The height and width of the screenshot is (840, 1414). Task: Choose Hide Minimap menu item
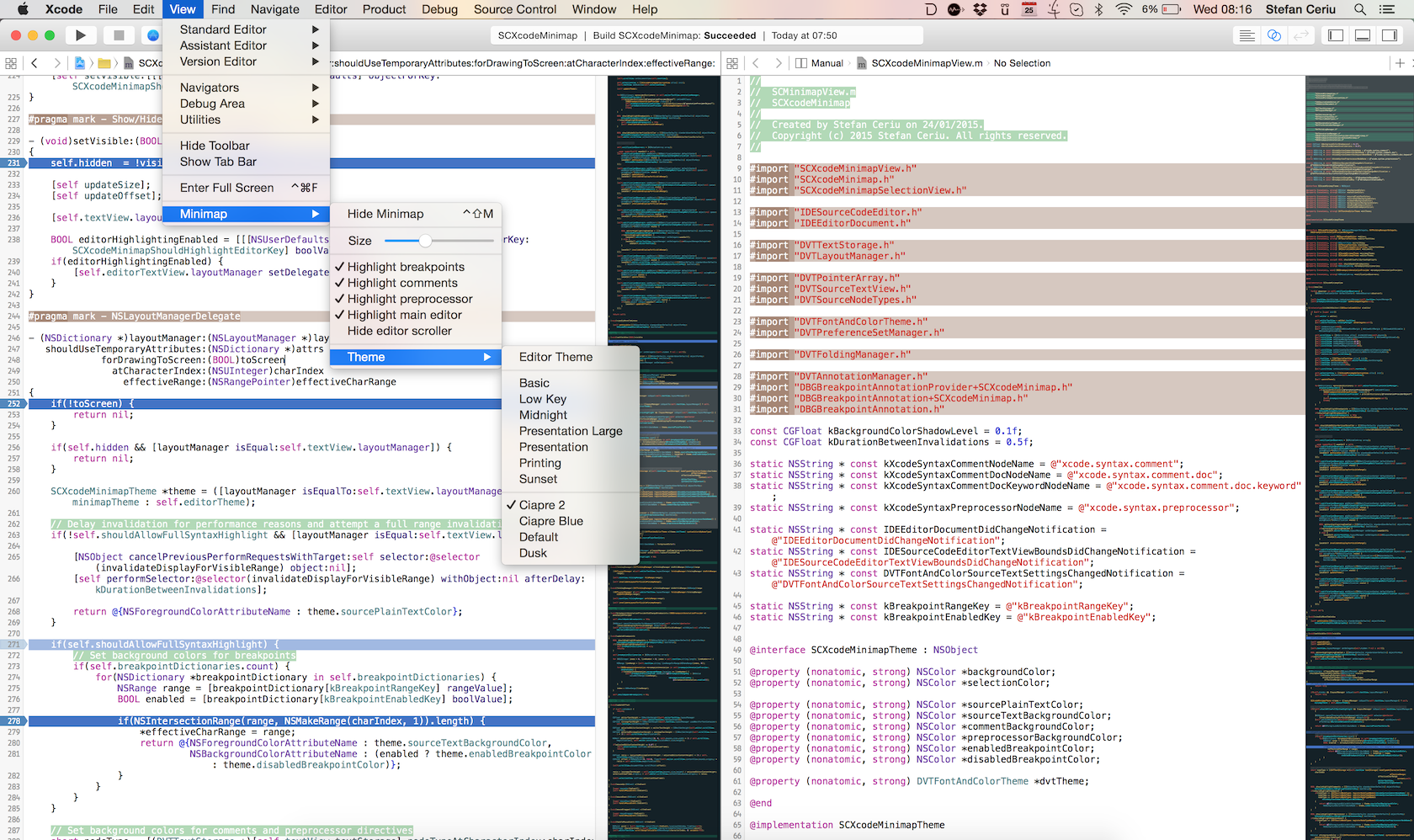coord(385,214)
